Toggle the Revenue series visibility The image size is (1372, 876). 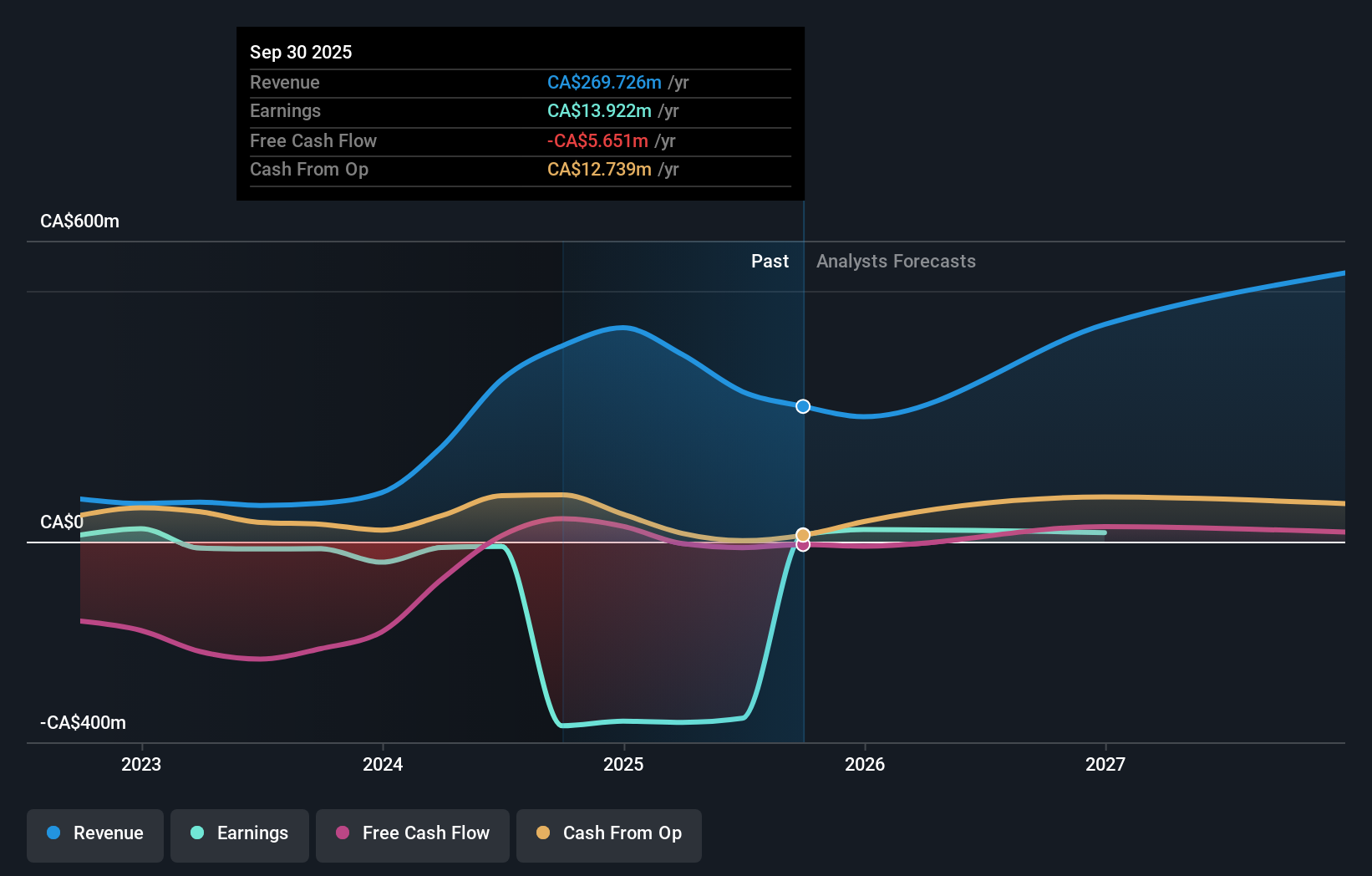pos(94,834)
